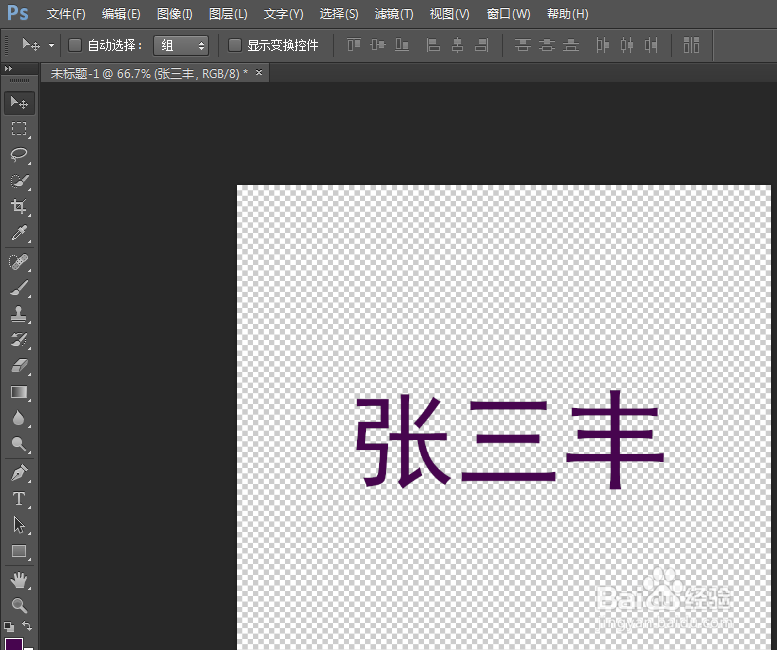
Task: Select the Gradient tool
Action: pos(19,392)
